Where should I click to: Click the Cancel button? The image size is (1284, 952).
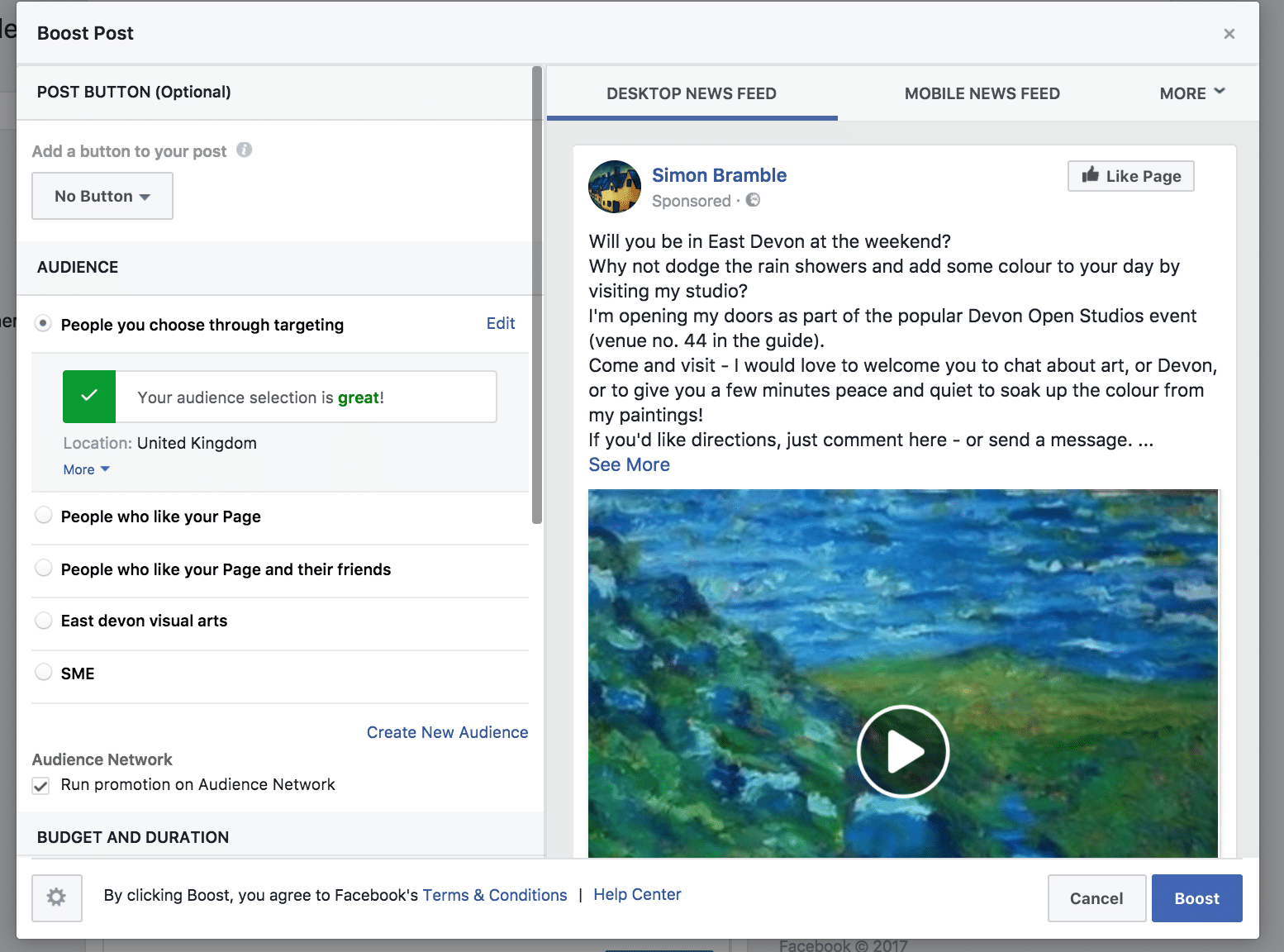[1096, 898]
